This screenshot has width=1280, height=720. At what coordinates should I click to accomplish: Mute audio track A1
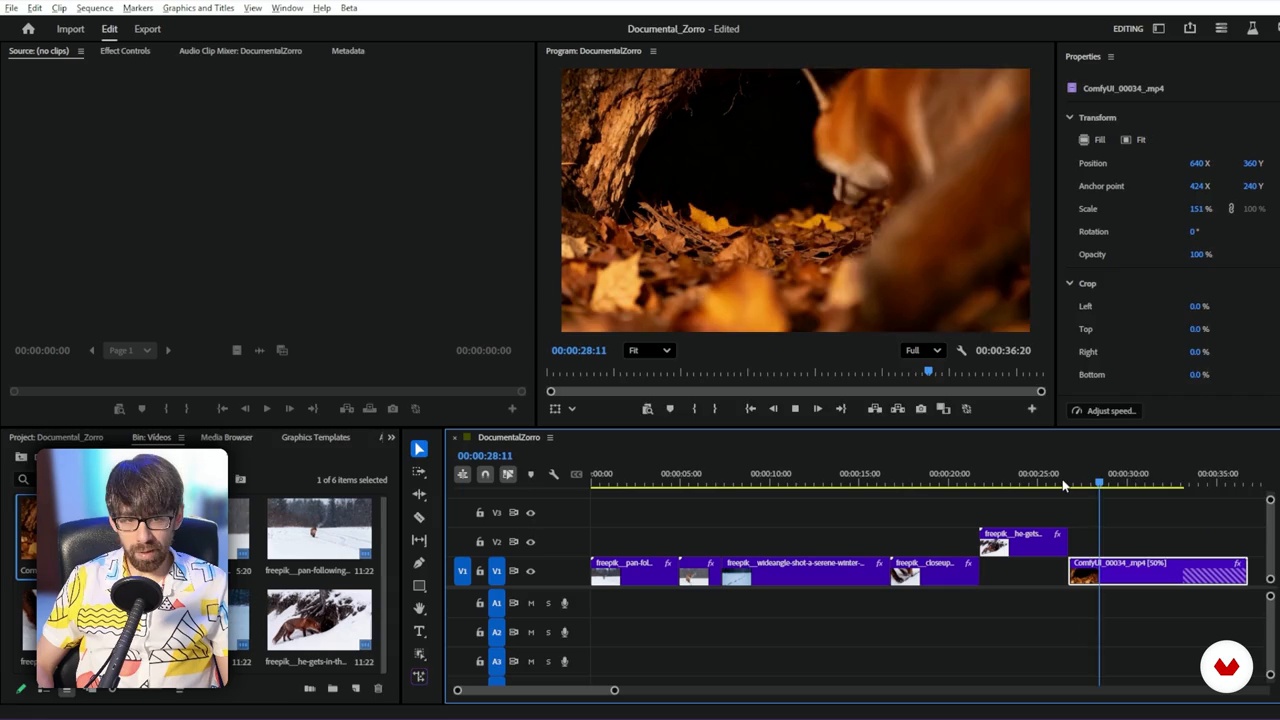(x=531, y=603)
